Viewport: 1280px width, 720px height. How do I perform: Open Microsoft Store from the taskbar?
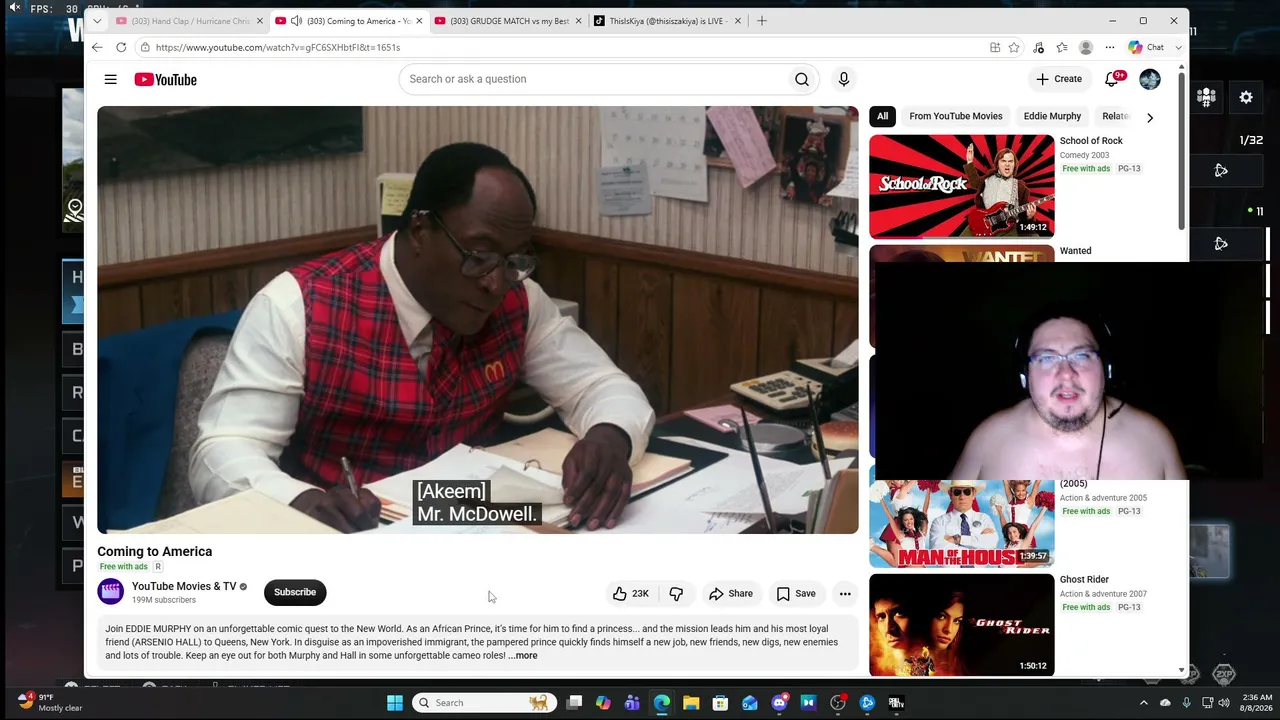point(720,703)
